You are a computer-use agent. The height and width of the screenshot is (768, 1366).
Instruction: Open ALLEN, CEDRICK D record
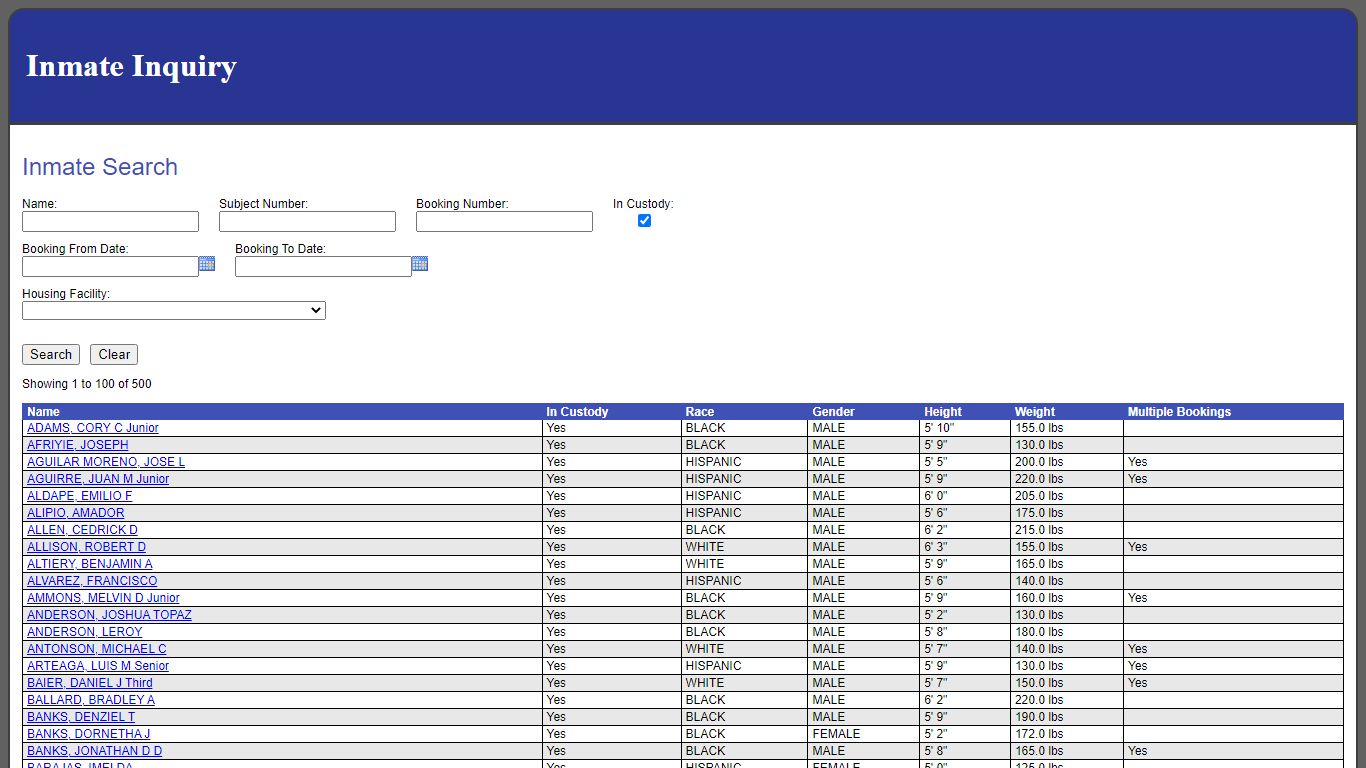point(83,530)
